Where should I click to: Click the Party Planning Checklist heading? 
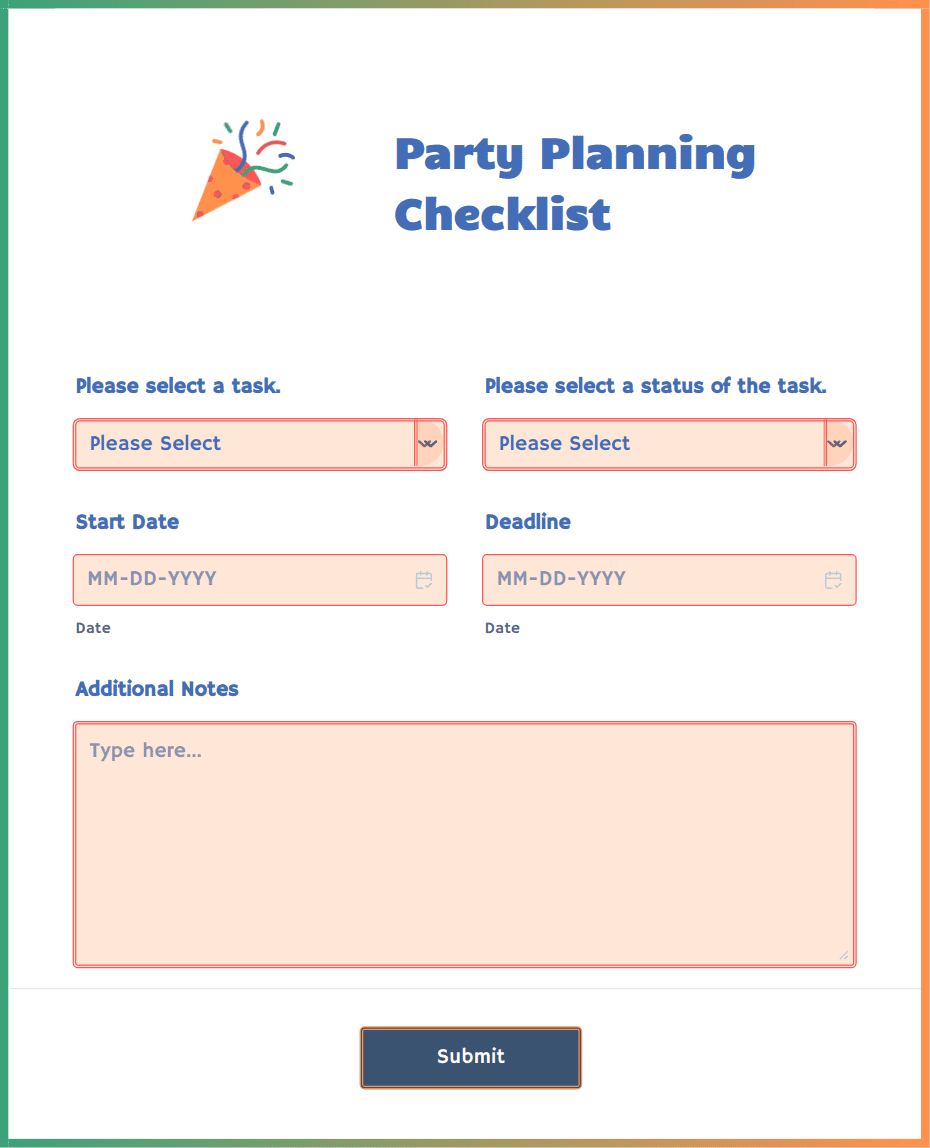coord(575,184)
